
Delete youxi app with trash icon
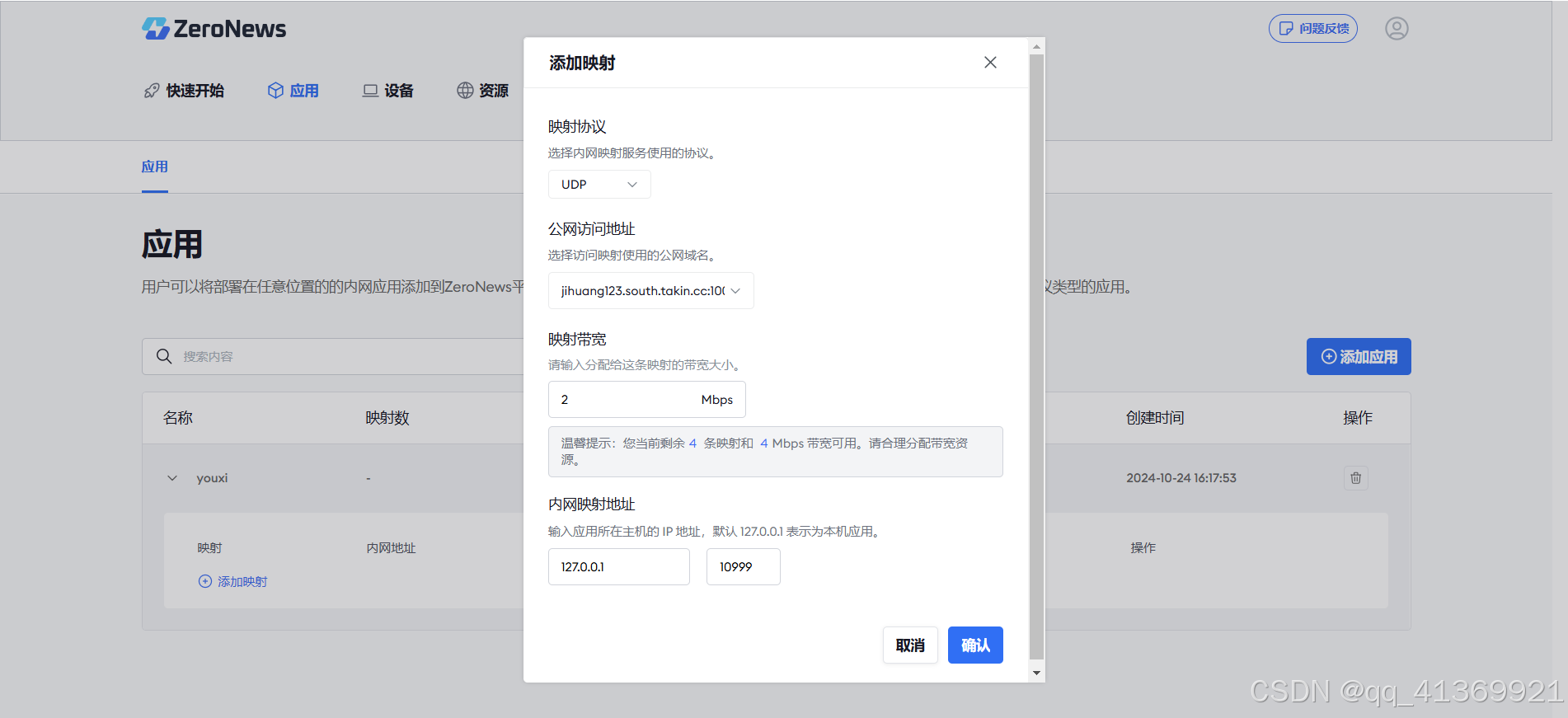(x=1355, y=478)
